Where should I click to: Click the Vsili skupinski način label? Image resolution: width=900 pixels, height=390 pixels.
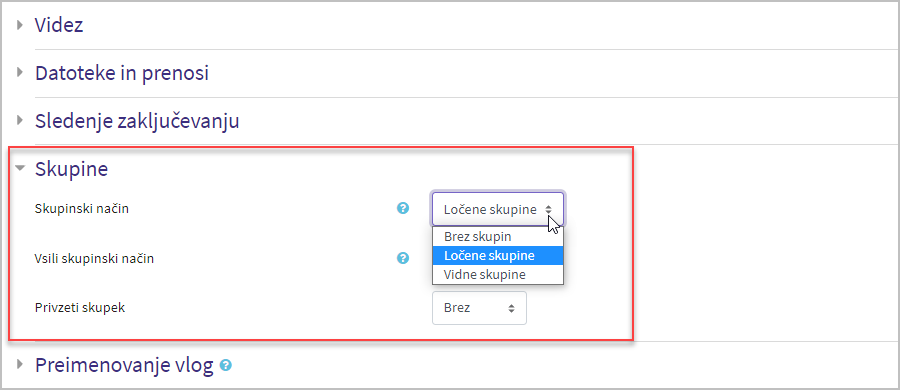pos(94,258)
